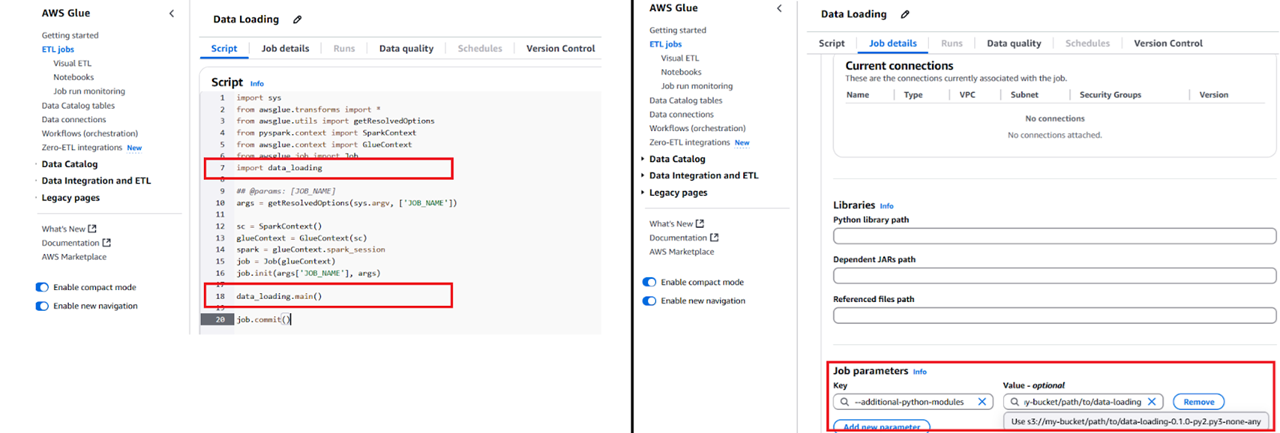Click the parameter Value input field
The height and width of the screenshot is (433, 1280).
coord(1082,401)
